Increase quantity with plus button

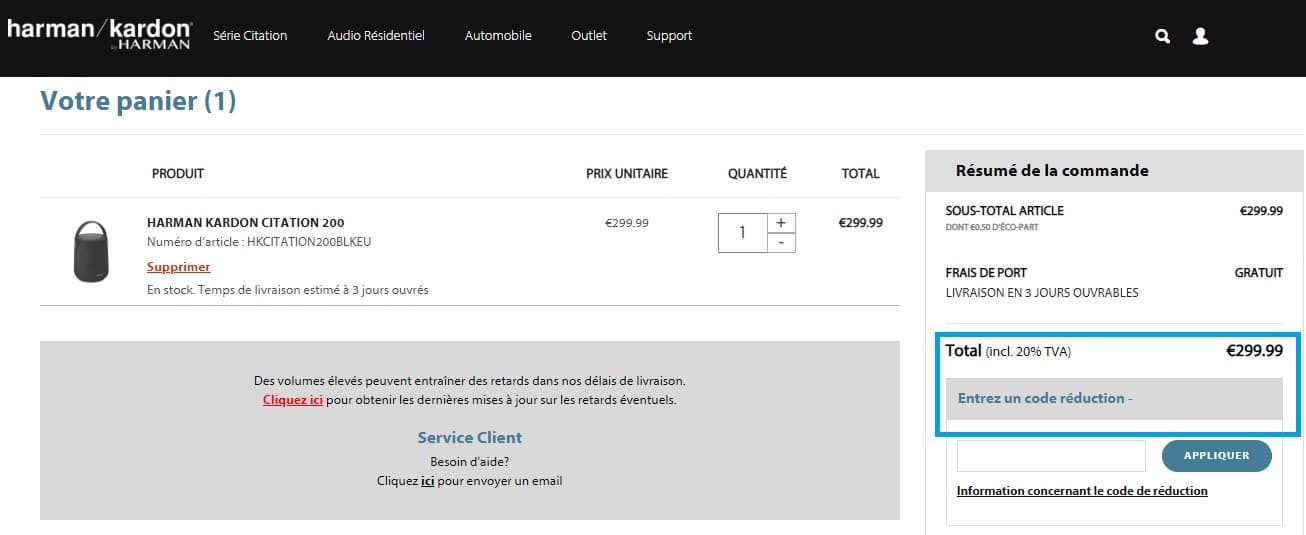point(781,223)
